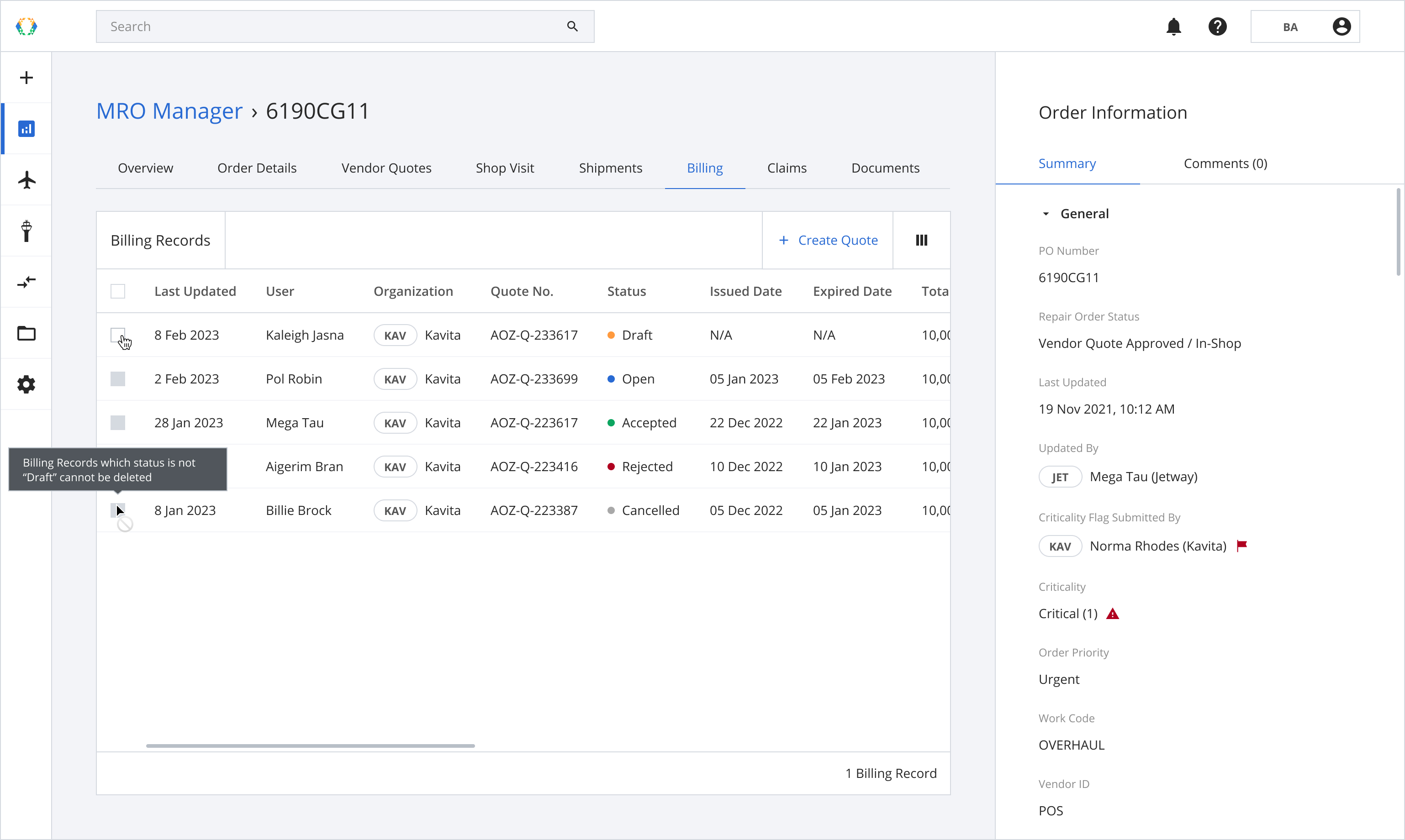The height and width of the screenshot is (840, 1405).
Task: Open the control tower icon in sidebar
Action: click(x=26, y=231)
